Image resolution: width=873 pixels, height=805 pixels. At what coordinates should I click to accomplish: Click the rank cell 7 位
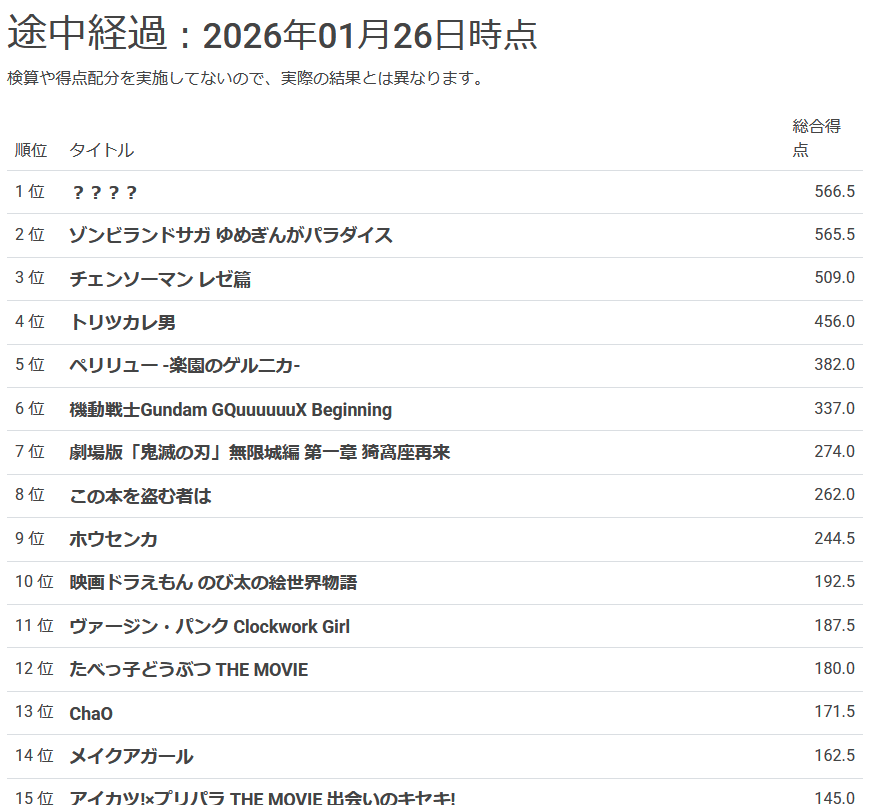[30, 451]
